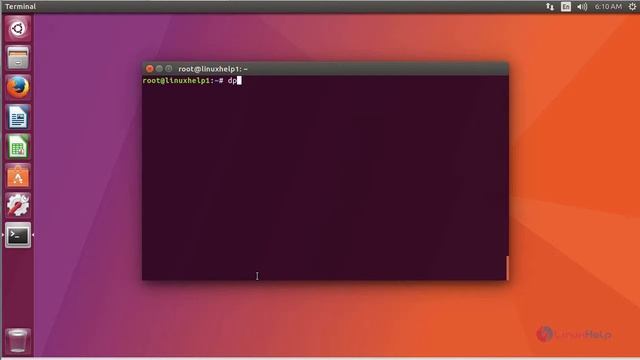Open keyboard layout En indicator
The height and width of the screenshot is (360, 640).
coord(566,7)
